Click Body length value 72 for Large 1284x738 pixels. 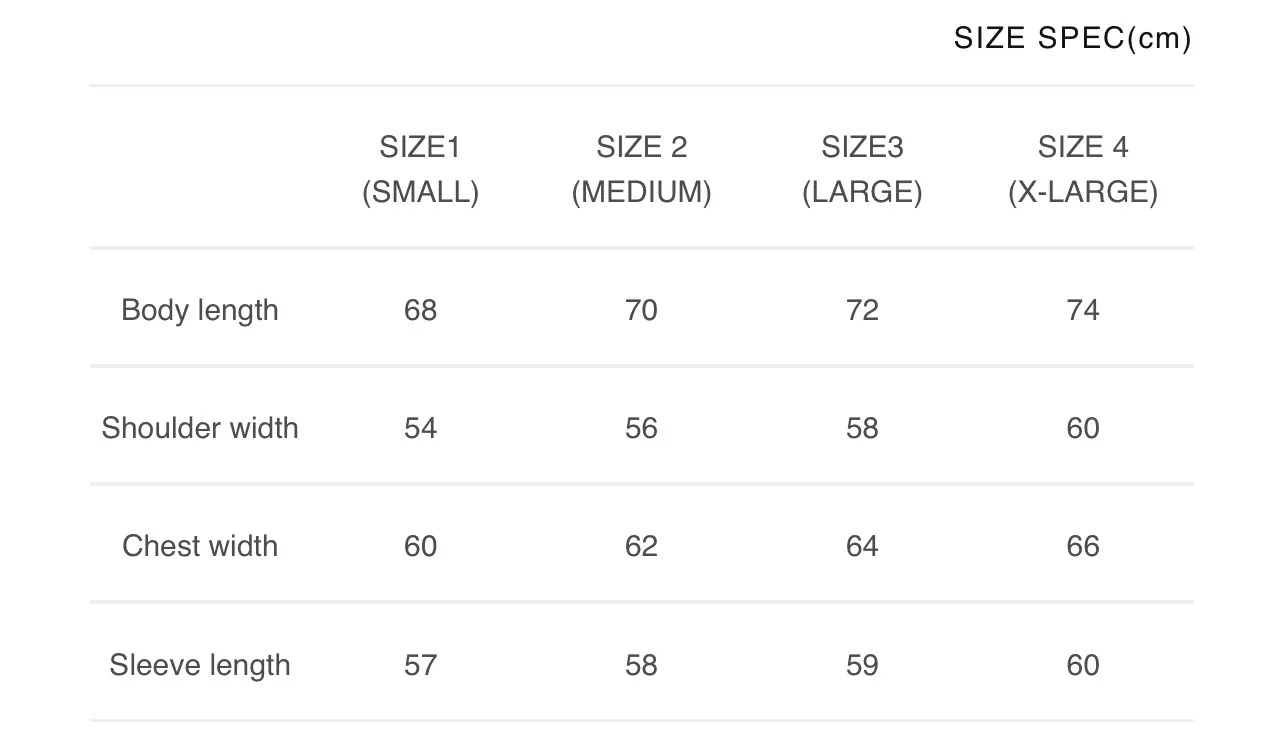click(x=862, y=310)
